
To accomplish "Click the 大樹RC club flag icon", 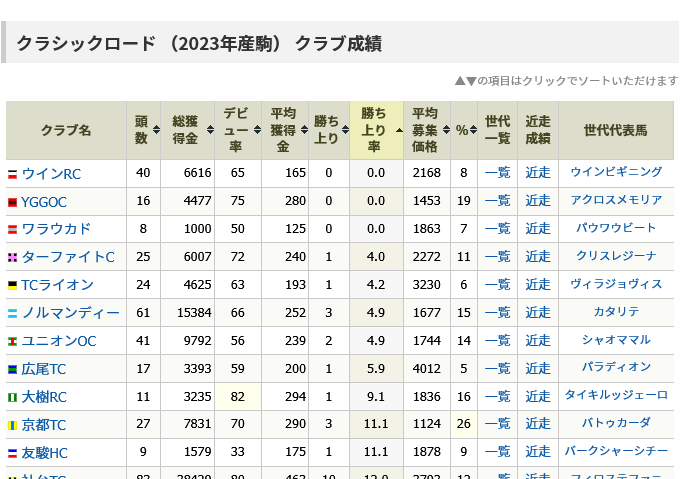I will click(x=12, y=398).
